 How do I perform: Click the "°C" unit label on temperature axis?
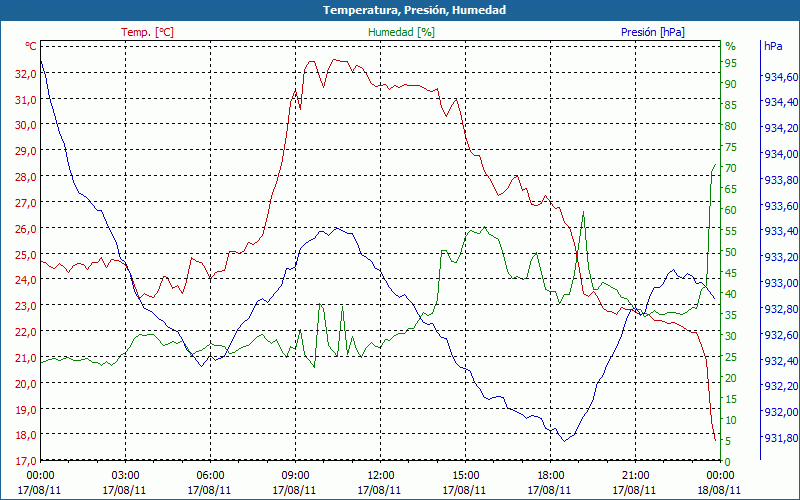(31, 46)
